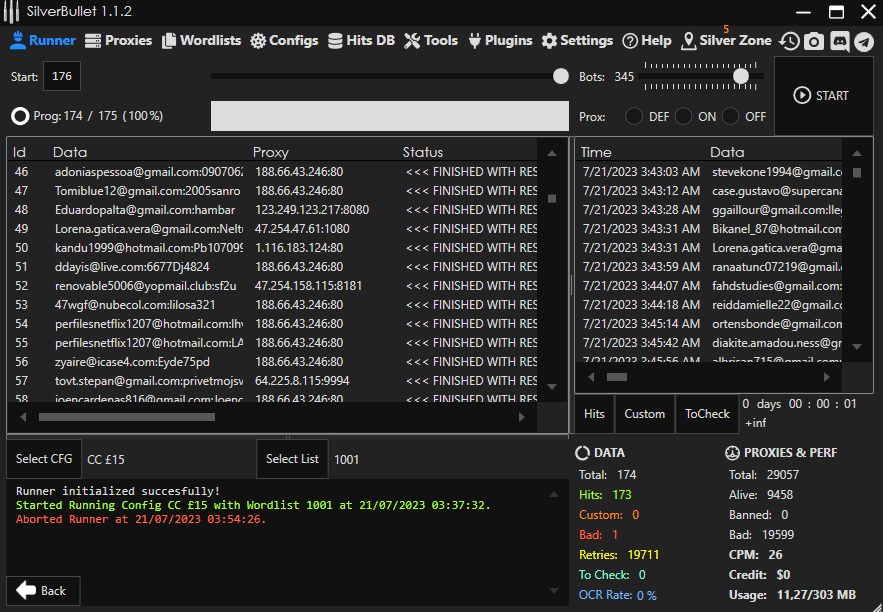The image size is (883, 612).
Task: Click the log panel scroll down arrow
Action: (554, 591)
